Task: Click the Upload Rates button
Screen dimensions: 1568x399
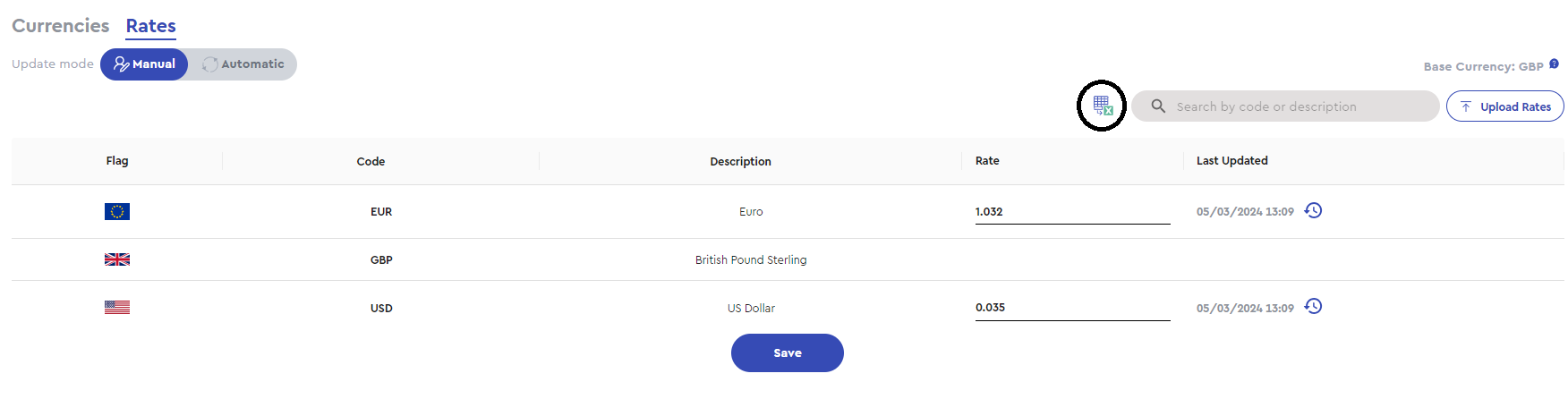Action: click(1505, 106)
